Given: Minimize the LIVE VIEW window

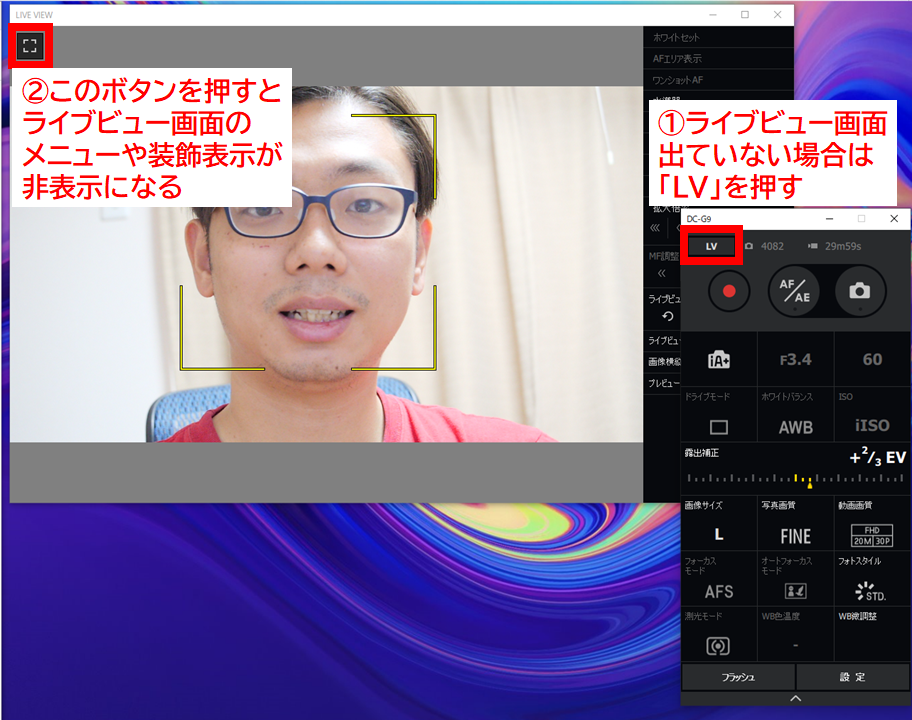Looking at the screenshot, I should 712,15.
